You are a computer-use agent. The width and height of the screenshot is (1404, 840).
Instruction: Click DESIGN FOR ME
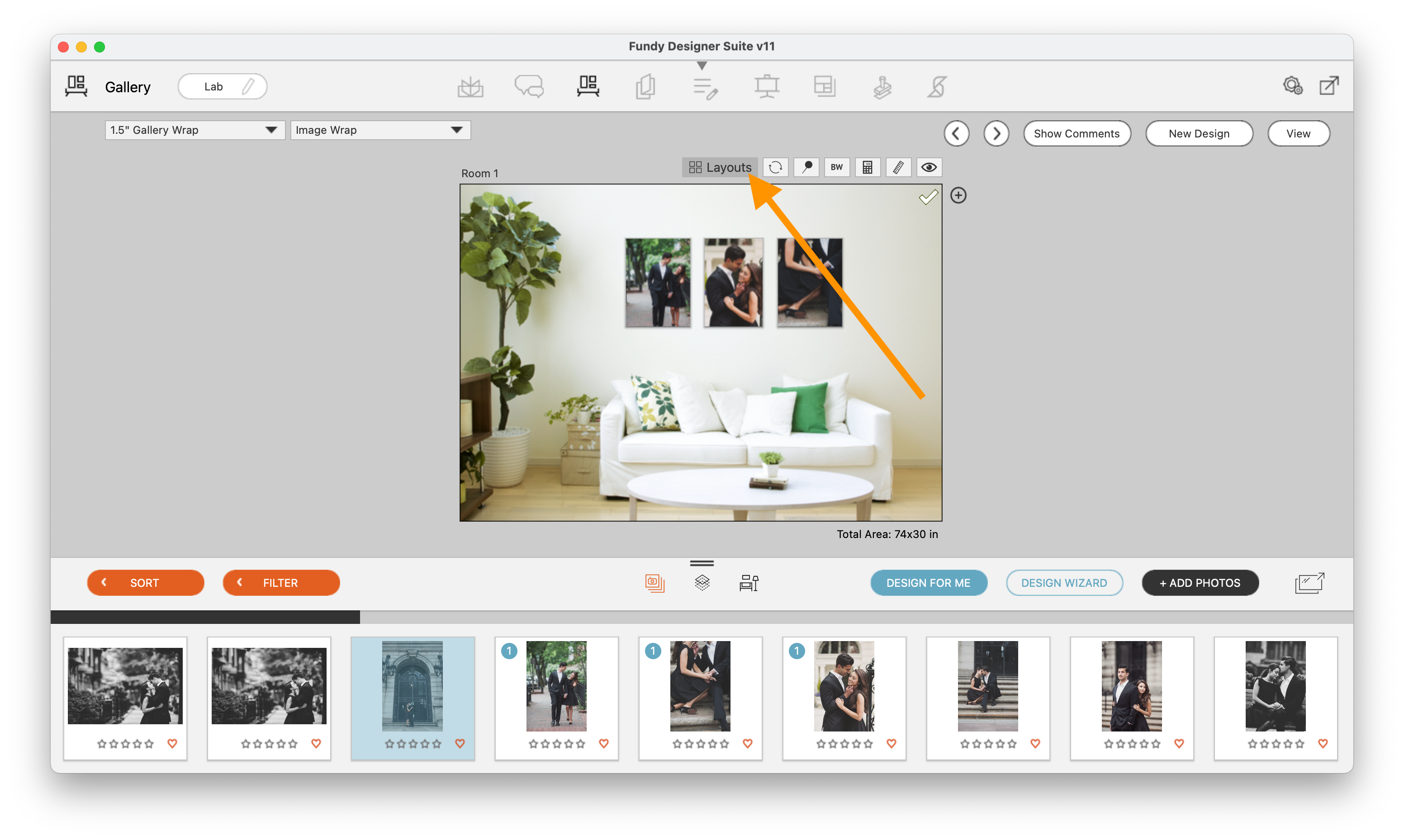tap(929, 582)
